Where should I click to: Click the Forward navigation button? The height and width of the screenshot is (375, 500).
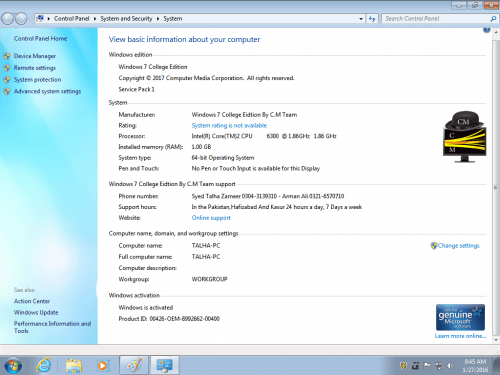21,19
